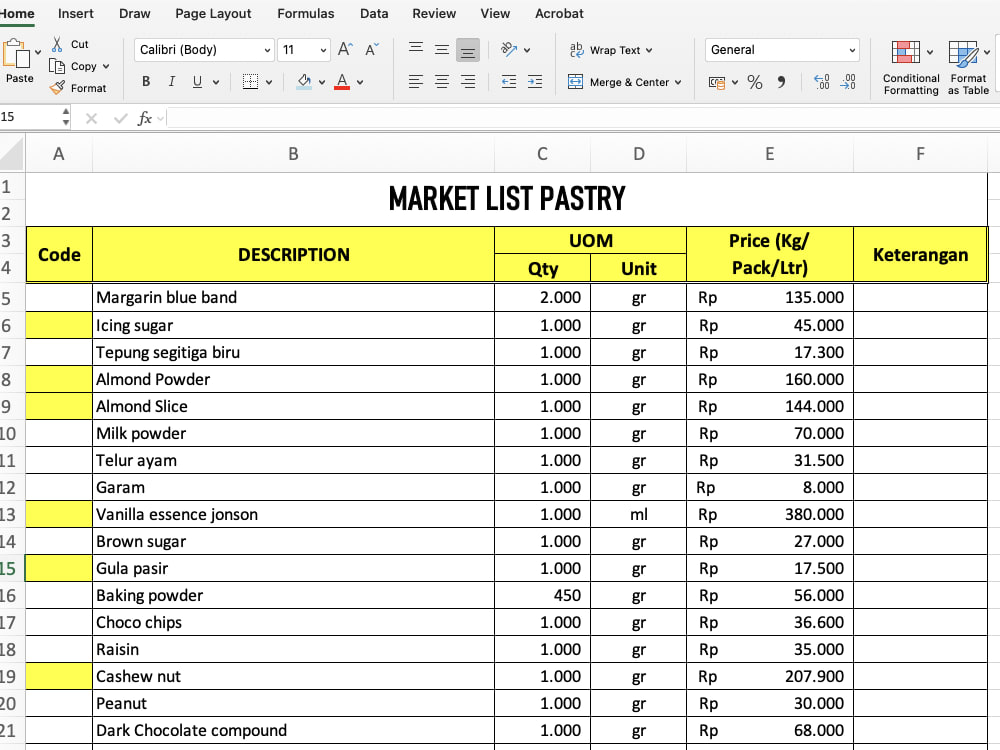Open the font size dropdown
This screenshot has height=750, width=1000.
click(x=323, y=50)
